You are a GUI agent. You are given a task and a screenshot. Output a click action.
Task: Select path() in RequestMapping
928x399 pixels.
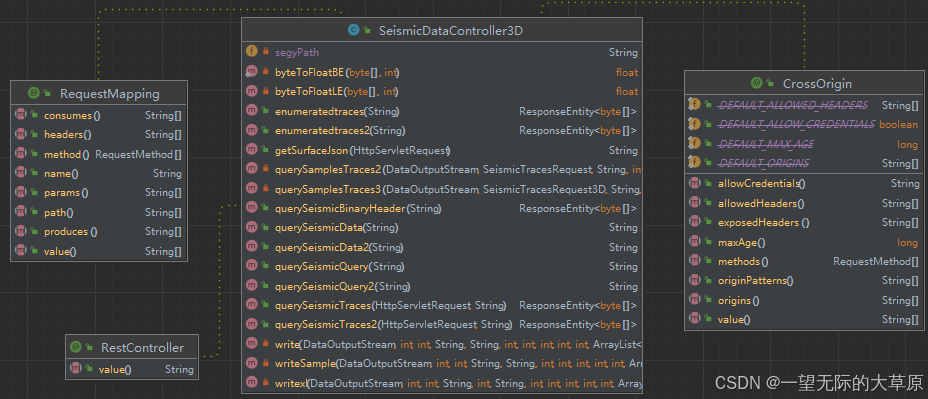coord(99,212)
